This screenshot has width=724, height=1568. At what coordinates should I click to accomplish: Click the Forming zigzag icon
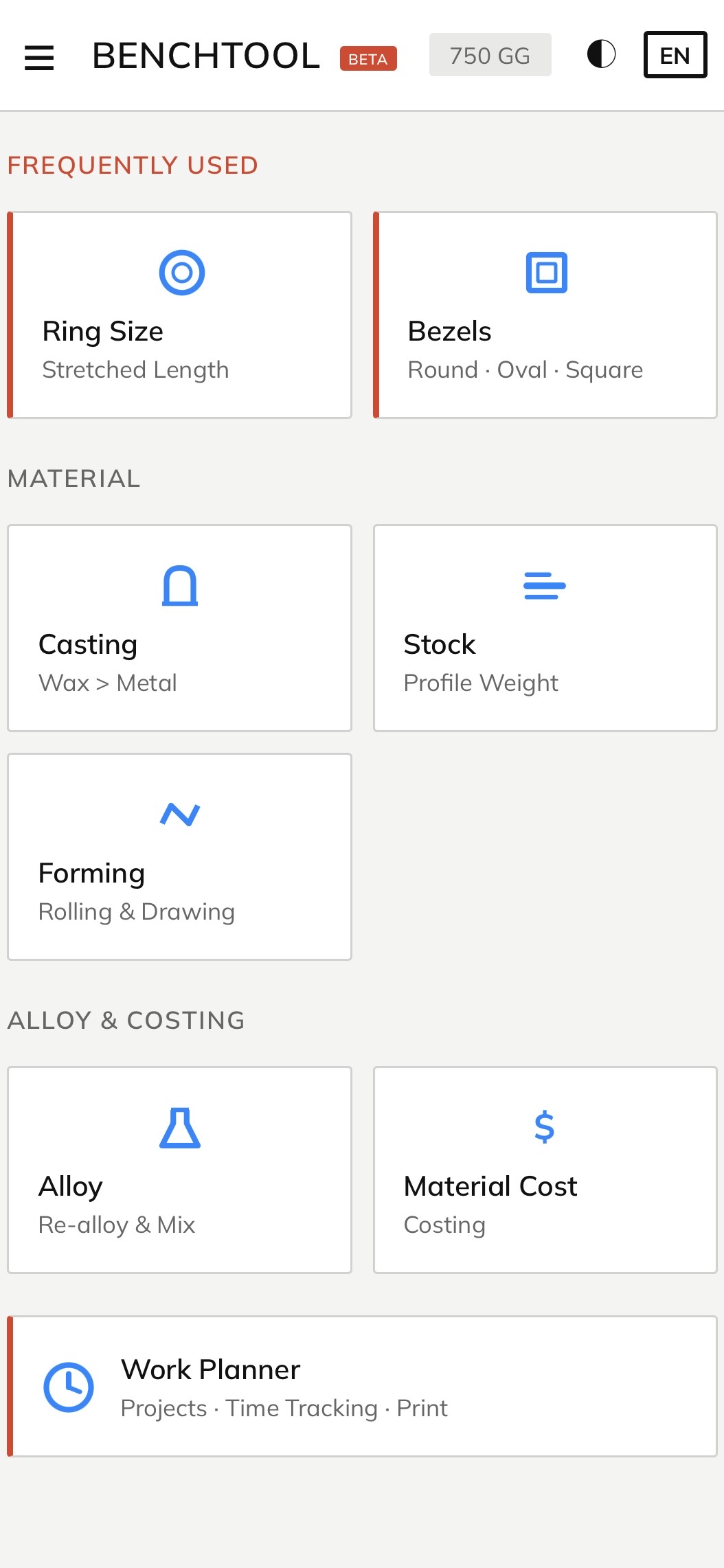pyautogui.click(x=180, y=815)
